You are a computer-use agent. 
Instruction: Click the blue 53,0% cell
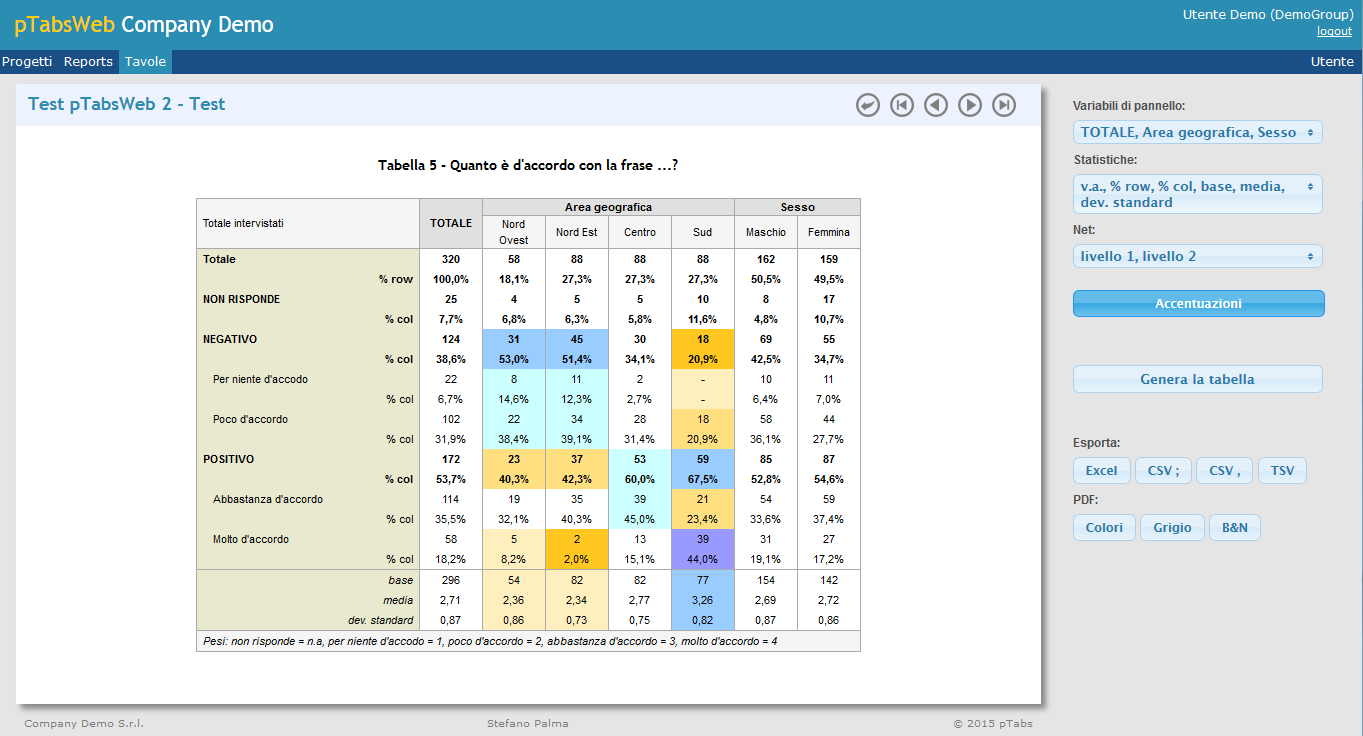point(514,359)
